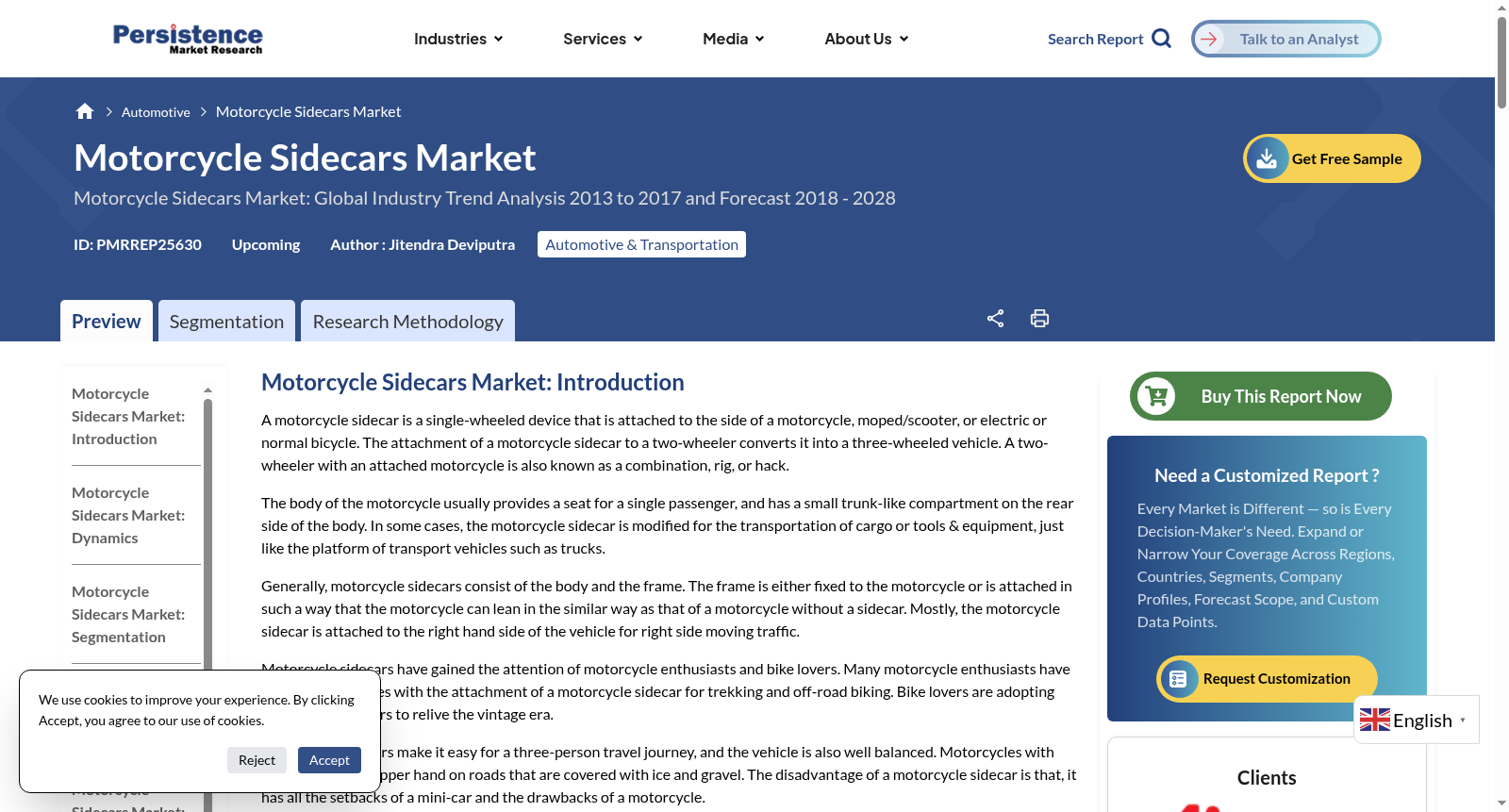Click the sidebar scroll up arrow

point(208,389)
